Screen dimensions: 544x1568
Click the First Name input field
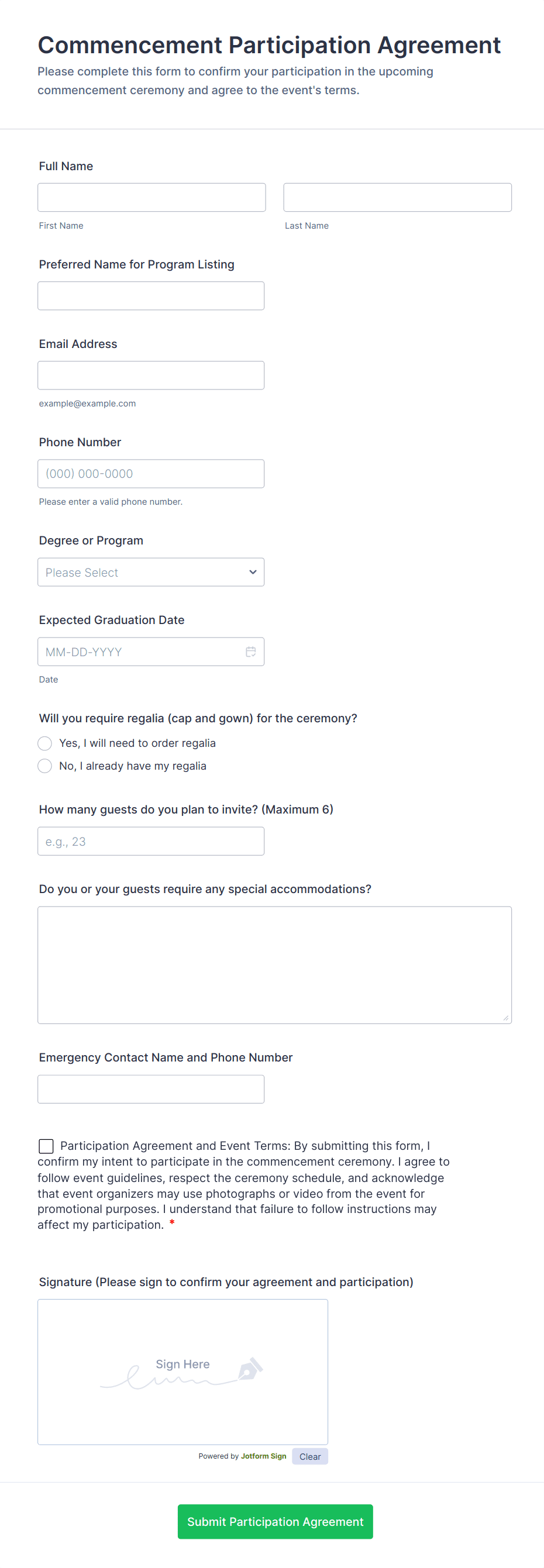(x=151, y=197)
